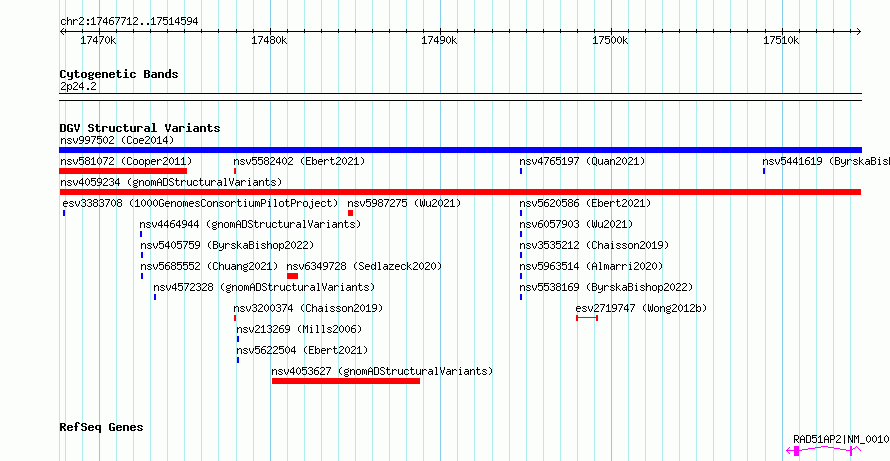Click nsv4572328 (gnomADStructuralVariants) label
890x461 pixels.
[x=264, y=287]
